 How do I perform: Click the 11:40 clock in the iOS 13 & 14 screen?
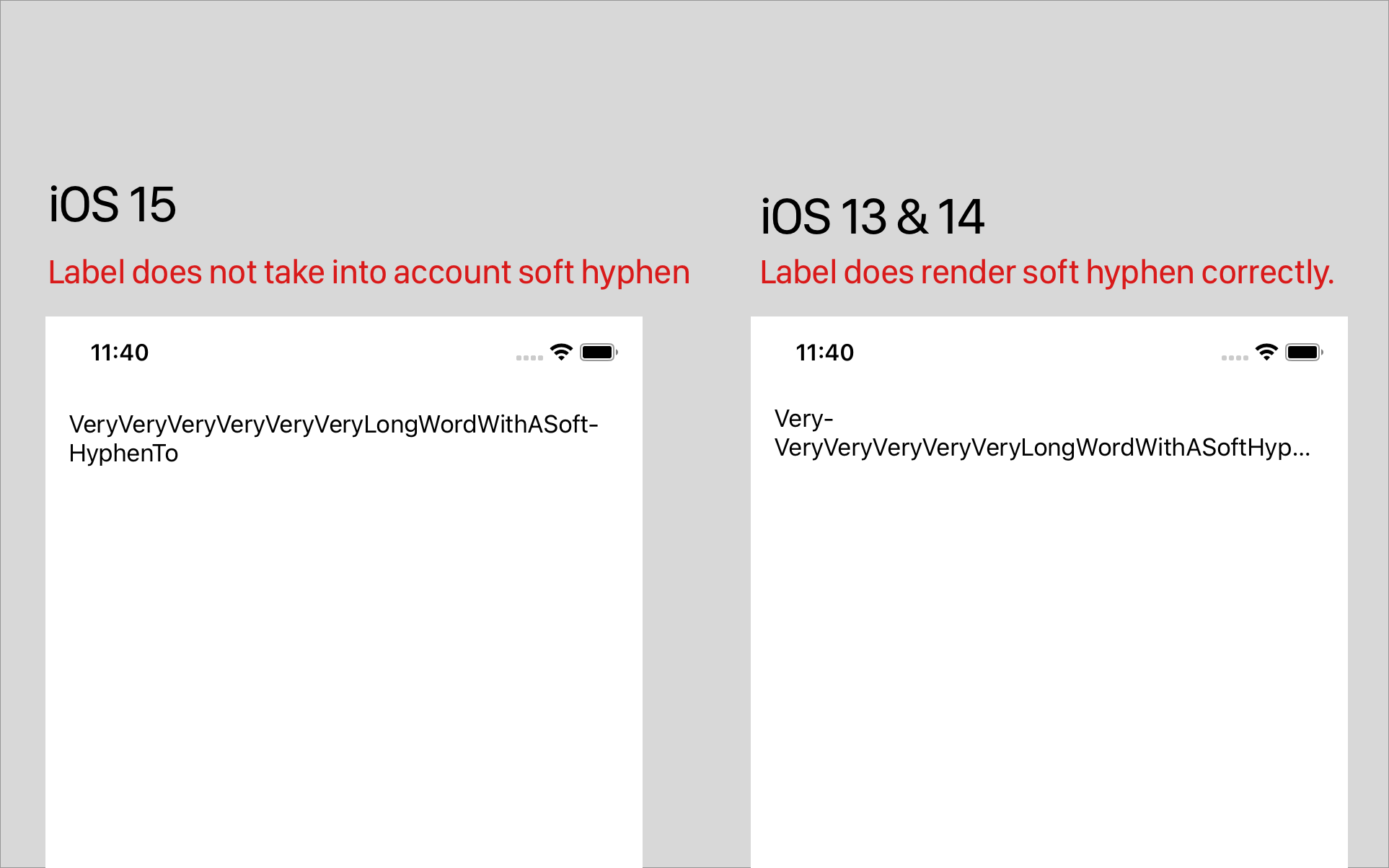coord(825,353)
